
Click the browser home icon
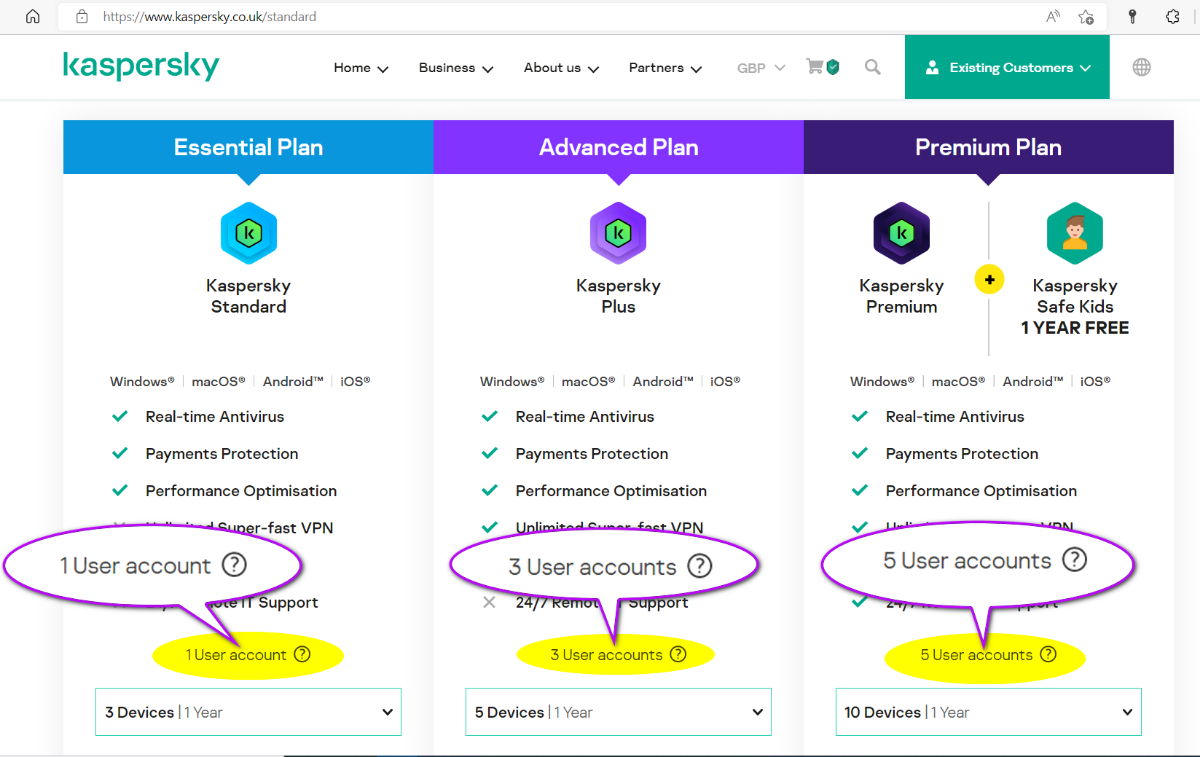coord(33,17)
